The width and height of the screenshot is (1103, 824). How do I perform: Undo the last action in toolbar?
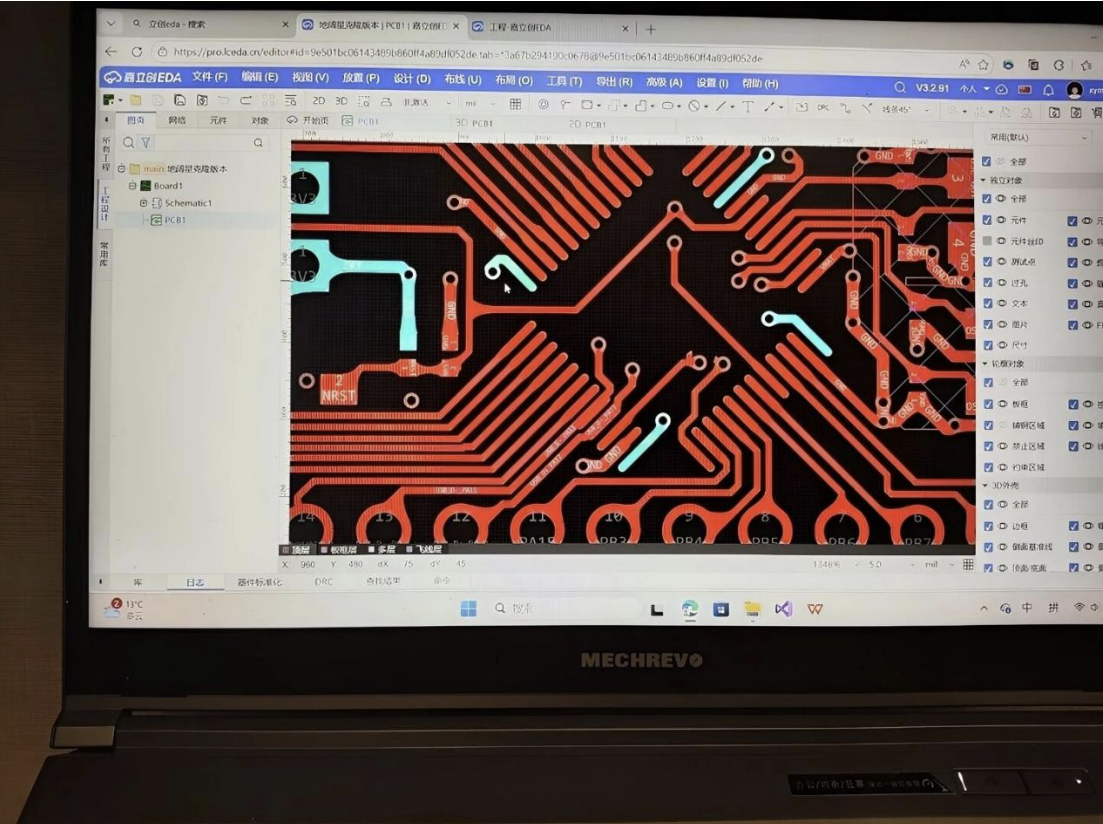pos(223,101)
